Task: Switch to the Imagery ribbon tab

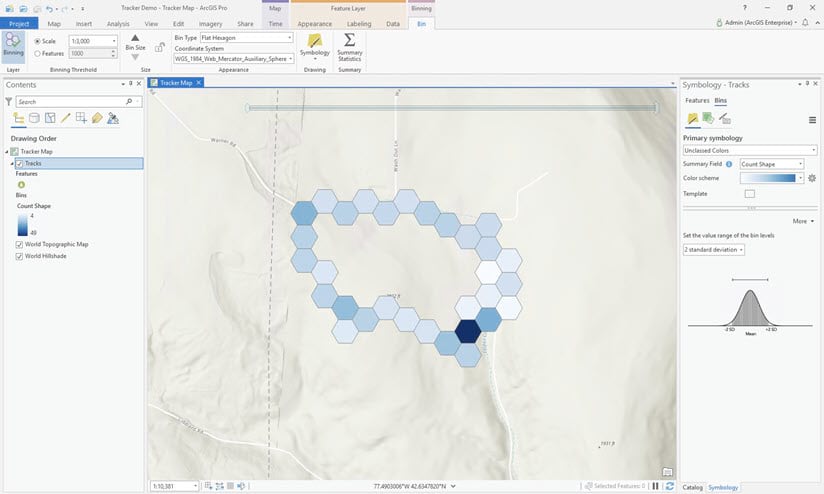Action: coord(210,24)
